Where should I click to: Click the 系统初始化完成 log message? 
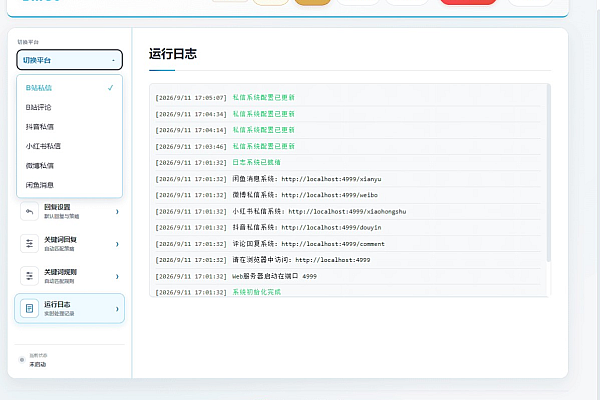[256, 292]
